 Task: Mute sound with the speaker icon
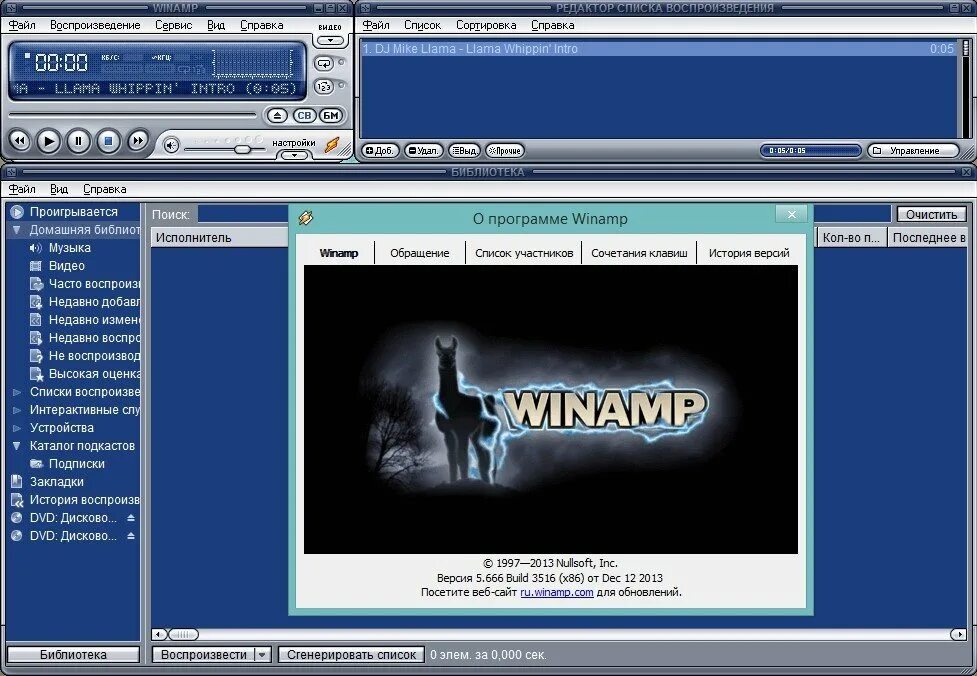171,146
